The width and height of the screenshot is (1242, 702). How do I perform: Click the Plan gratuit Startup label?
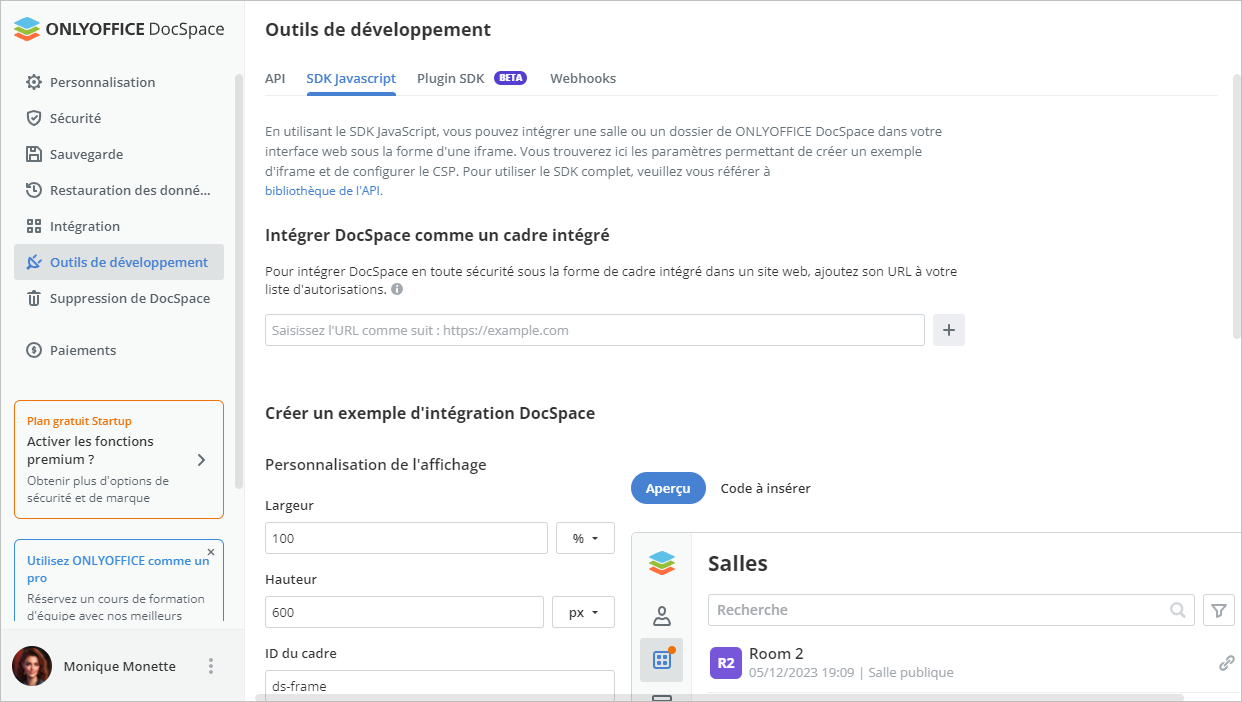tap(79, 421)
